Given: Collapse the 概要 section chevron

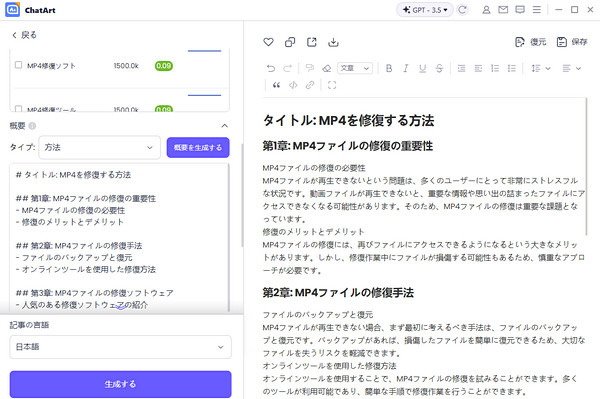Looking at the screenshot, I should [225, 125].
